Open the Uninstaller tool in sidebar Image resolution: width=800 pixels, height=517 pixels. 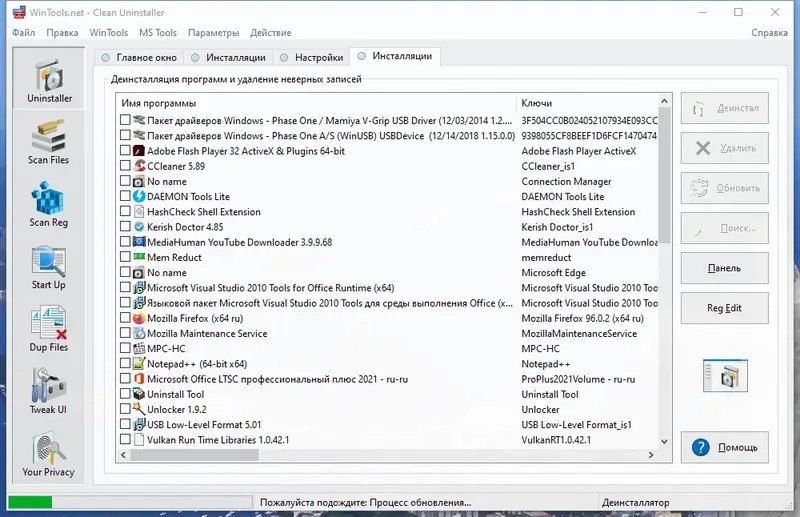tap(49, 79)
